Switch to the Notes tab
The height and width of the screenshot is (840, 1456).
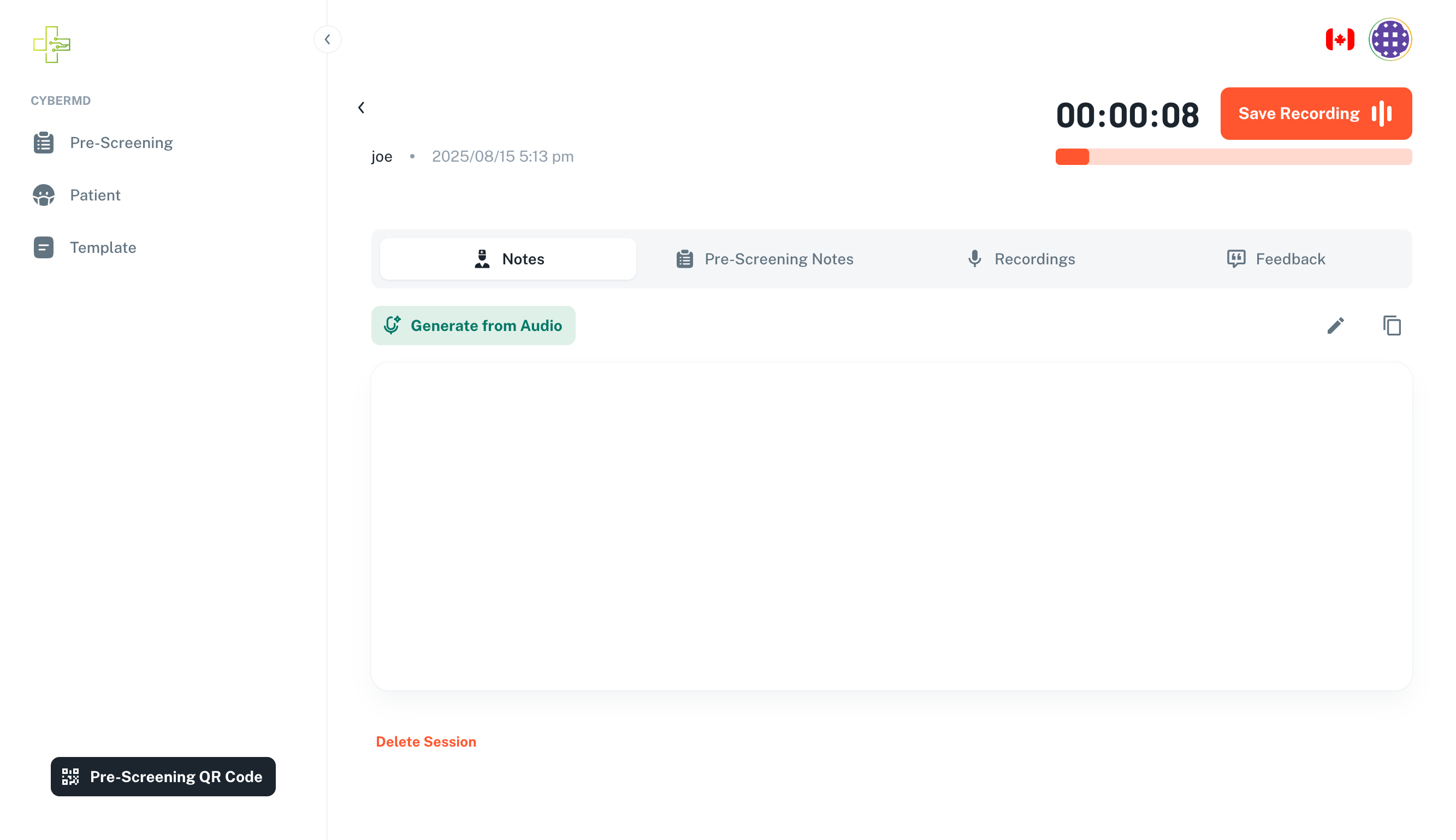508,259
